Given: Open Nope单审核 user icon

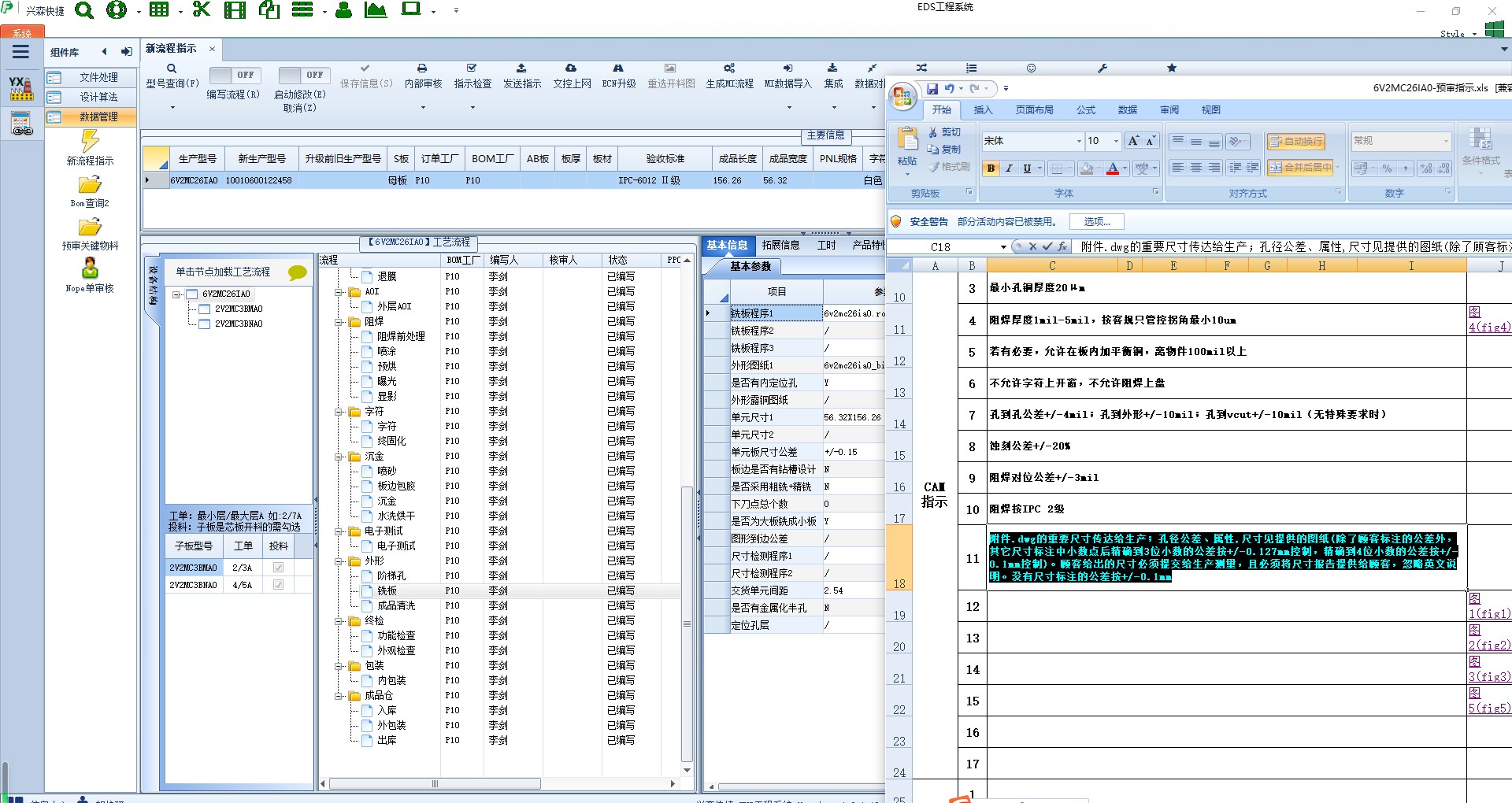Looking at the screenshot, I should click(x=90, y=268).
